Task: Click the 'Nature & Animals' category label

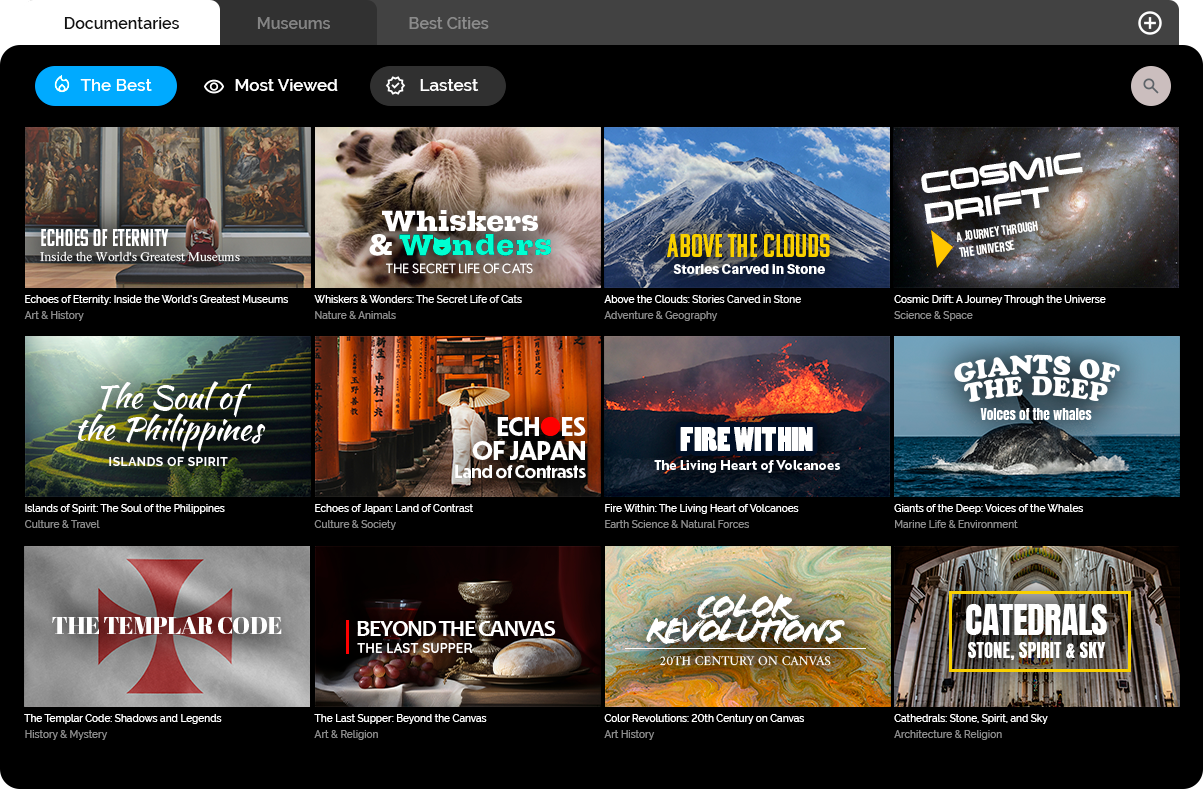Action: pos(355,315)
